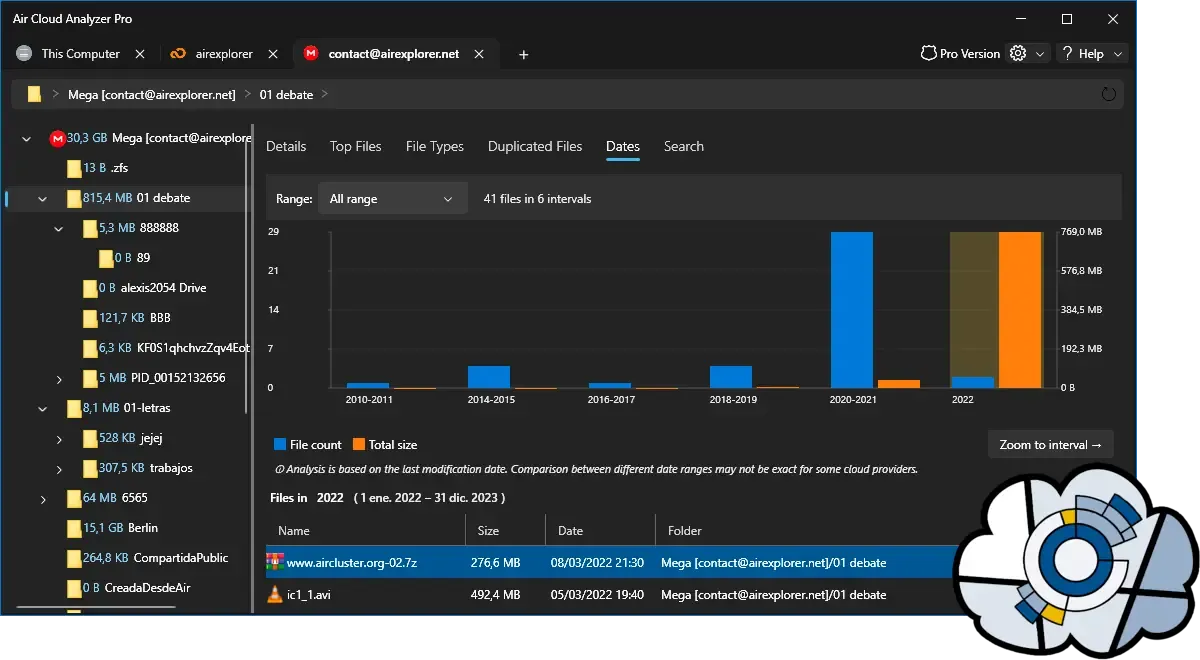Sort file list by Name column
1200x660 pixels.
point(366,531)
